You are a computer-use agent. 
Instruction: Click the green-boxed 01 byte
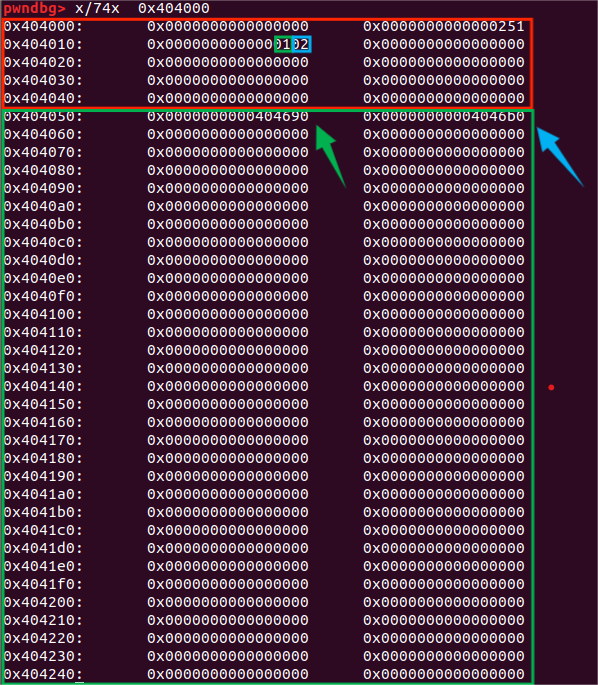[x=283, y=45]
